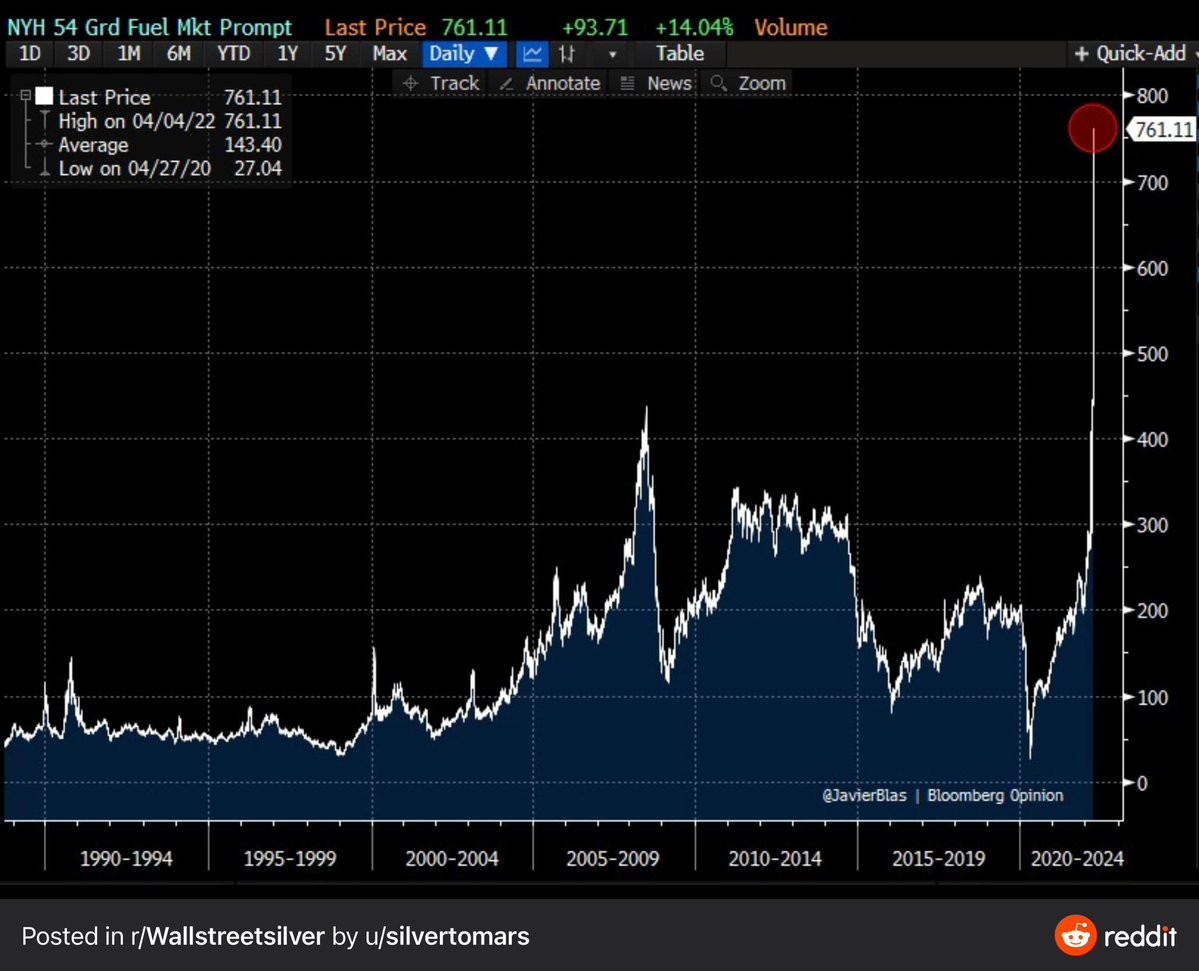Switch to the Max time range

(389, 54)
